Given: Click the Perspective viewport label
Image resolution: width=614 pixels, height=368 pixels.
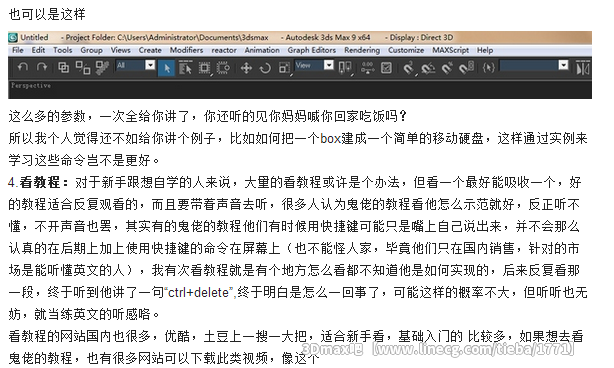Looking at the screenshot, I should point(31,85).
